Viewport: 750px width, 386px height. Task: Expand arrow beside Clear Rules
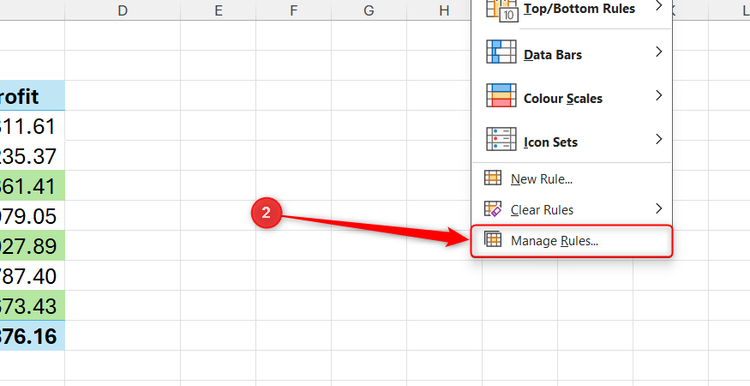pos(659,209)
